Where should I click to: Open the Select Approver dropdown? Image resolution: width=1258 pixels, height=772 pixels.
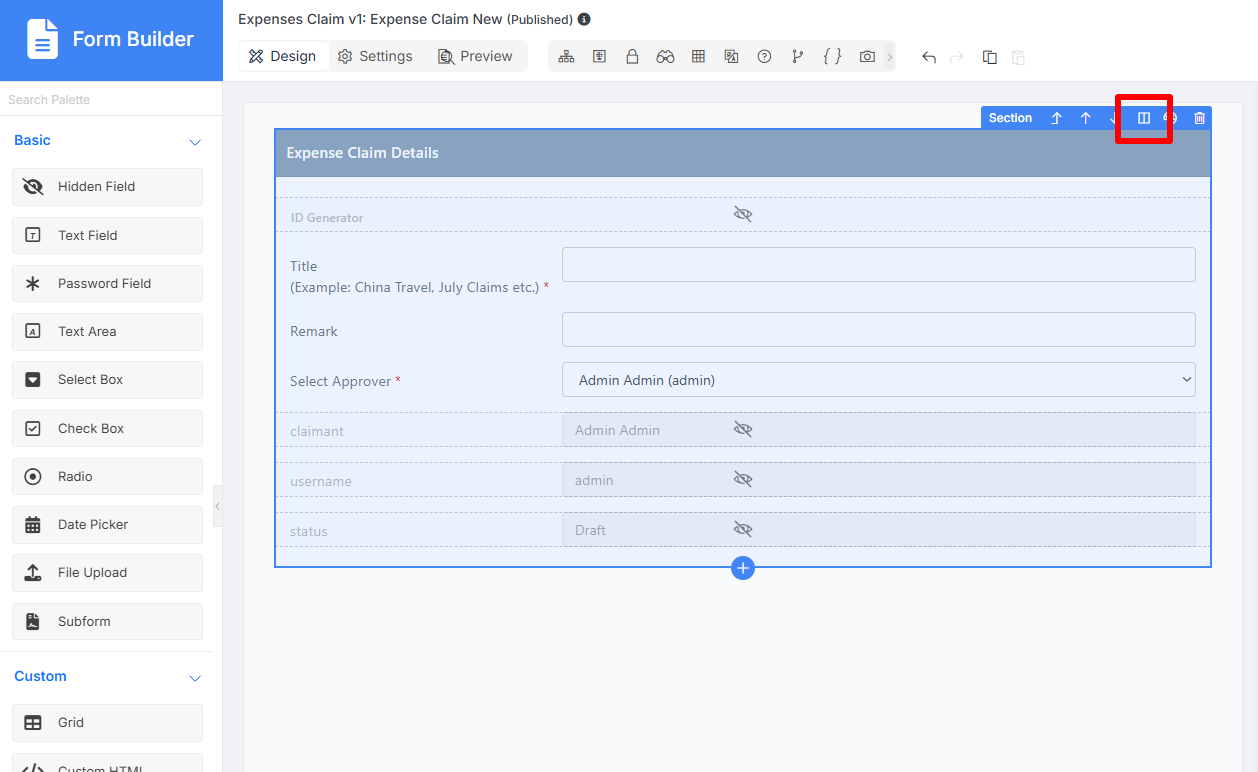[x=879, y=380]
